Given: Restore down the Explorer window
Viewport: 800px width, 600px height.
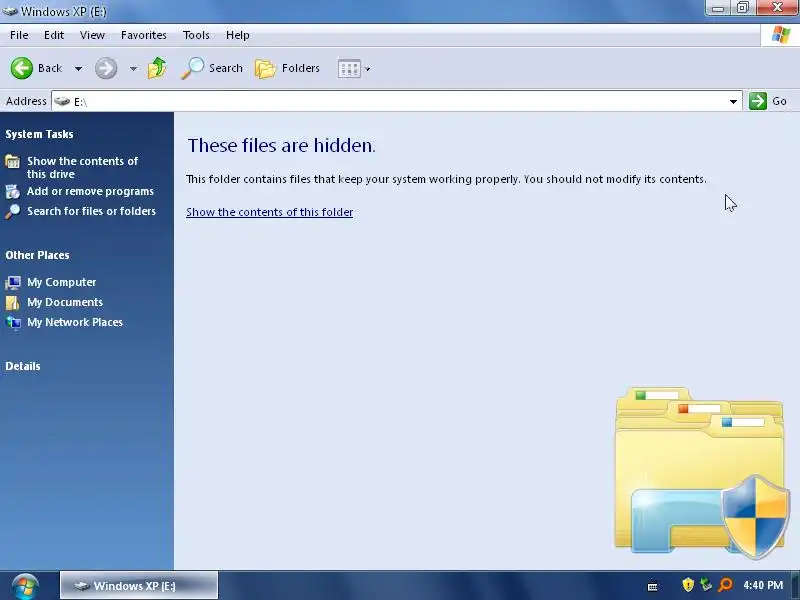Looking at the screenshot, I should click(743, 8).
